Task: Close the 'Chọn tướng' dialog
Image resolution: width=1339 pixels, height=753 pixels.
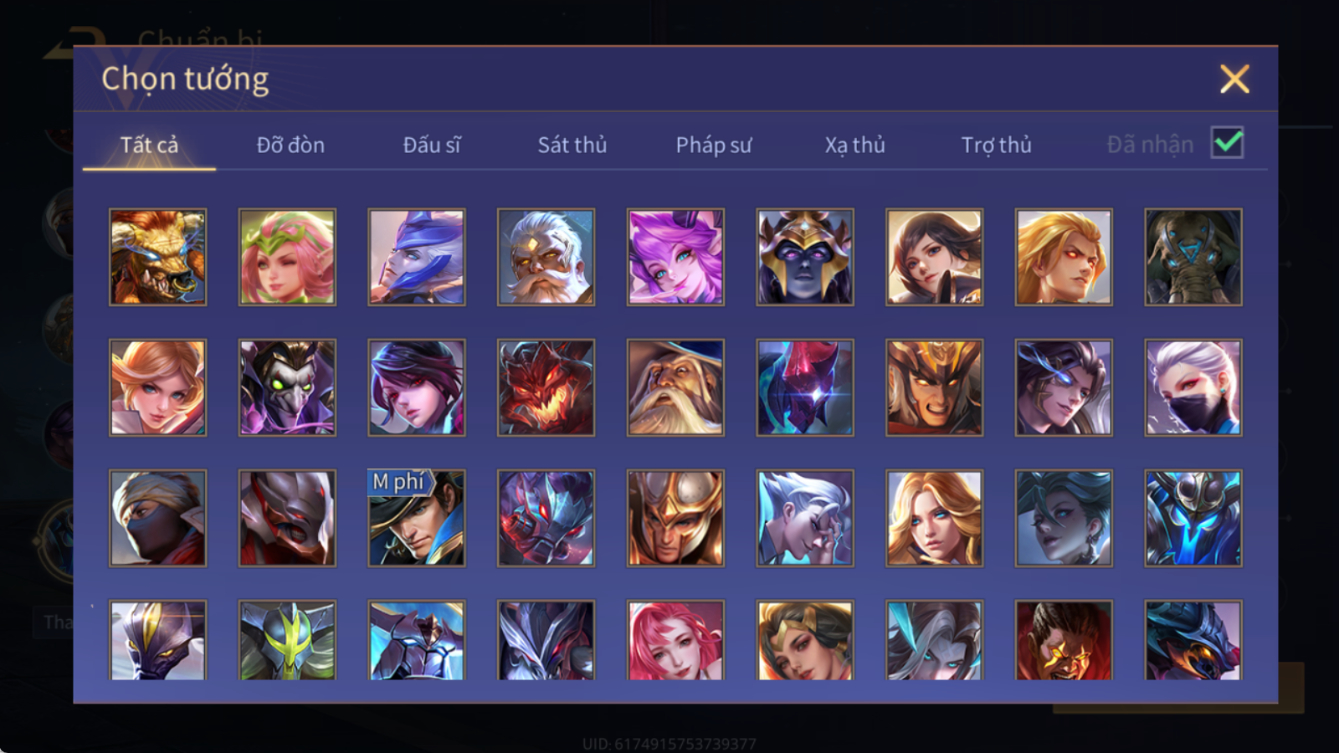Action: pos(1234,79)
